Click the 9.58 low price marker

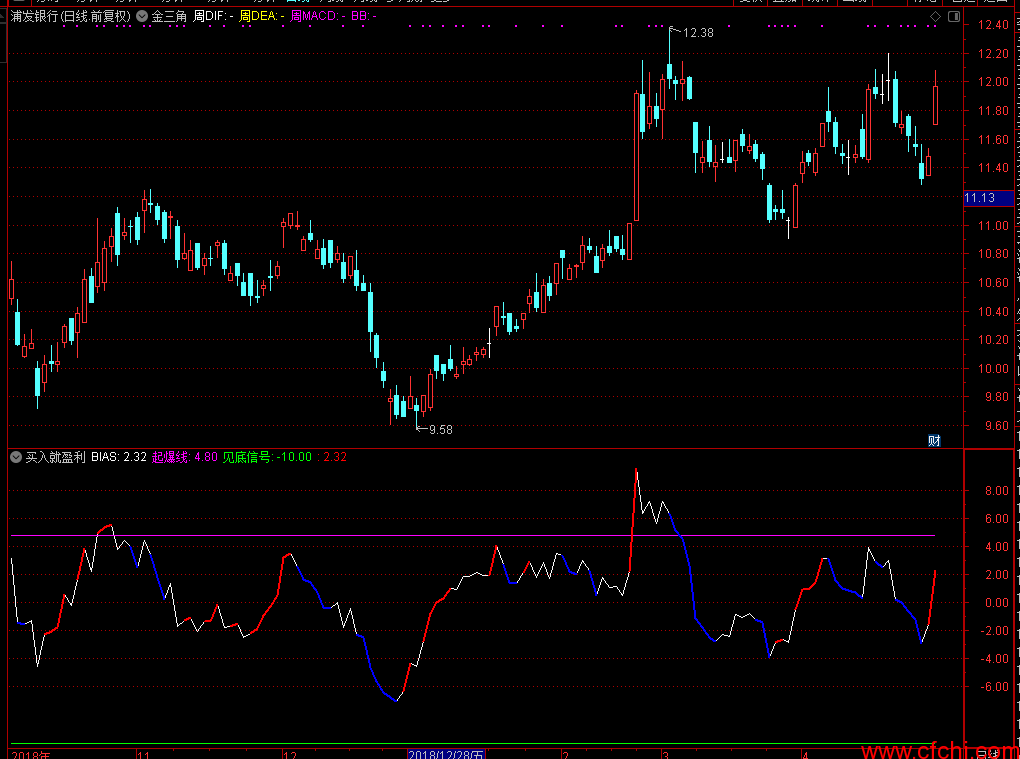point(440,430)
